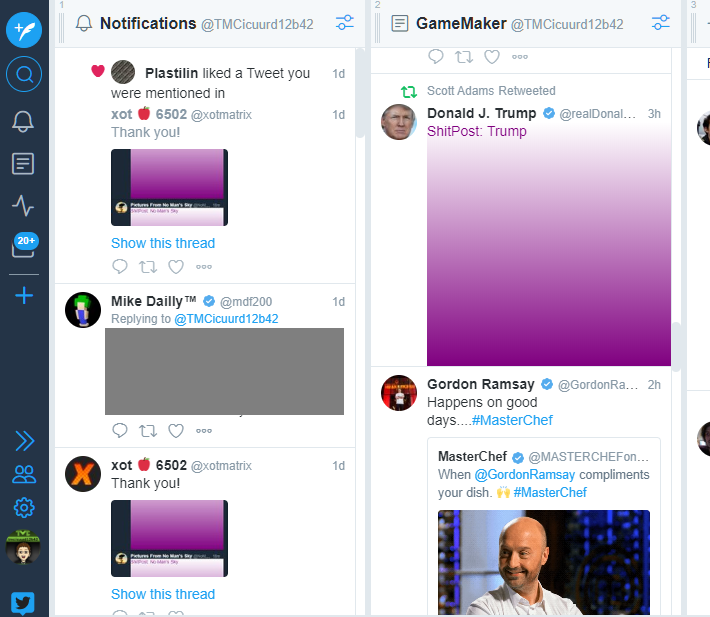Viewport: 710px width, 617px height.
Task: Click the GameMaker column scrollbar thumb
Action: coord(676,347)
